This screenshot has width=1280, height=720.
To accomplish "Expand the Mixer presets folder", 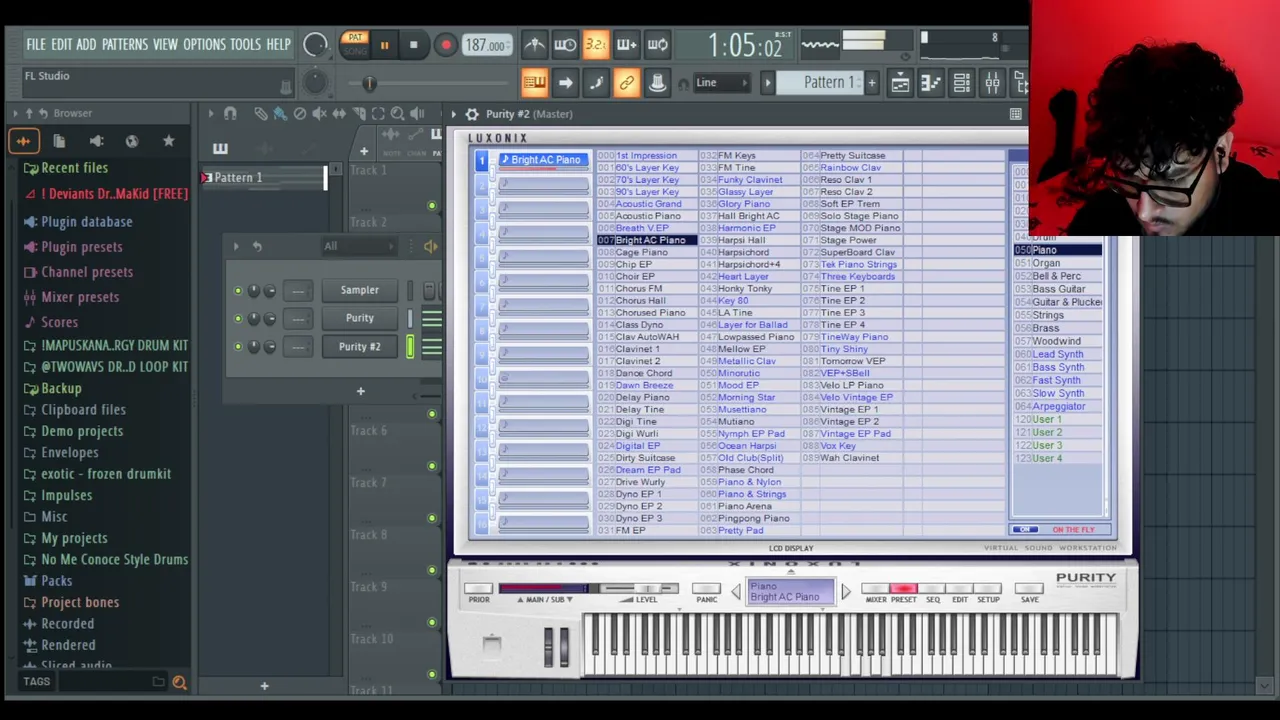I will (x=79, y=297).
